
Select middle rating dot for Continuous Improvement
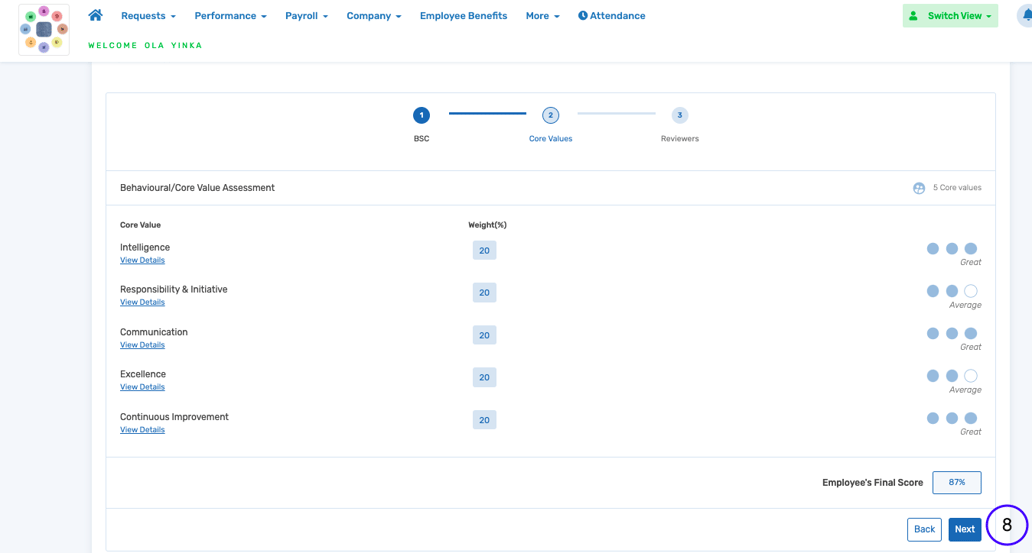point(951,419)
